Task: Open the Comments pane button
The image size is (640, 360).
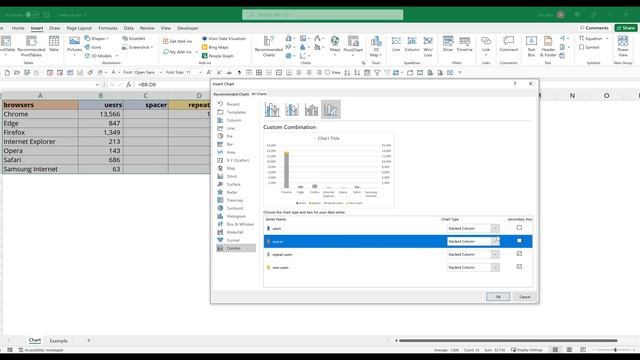Action: tap(594, 28)
